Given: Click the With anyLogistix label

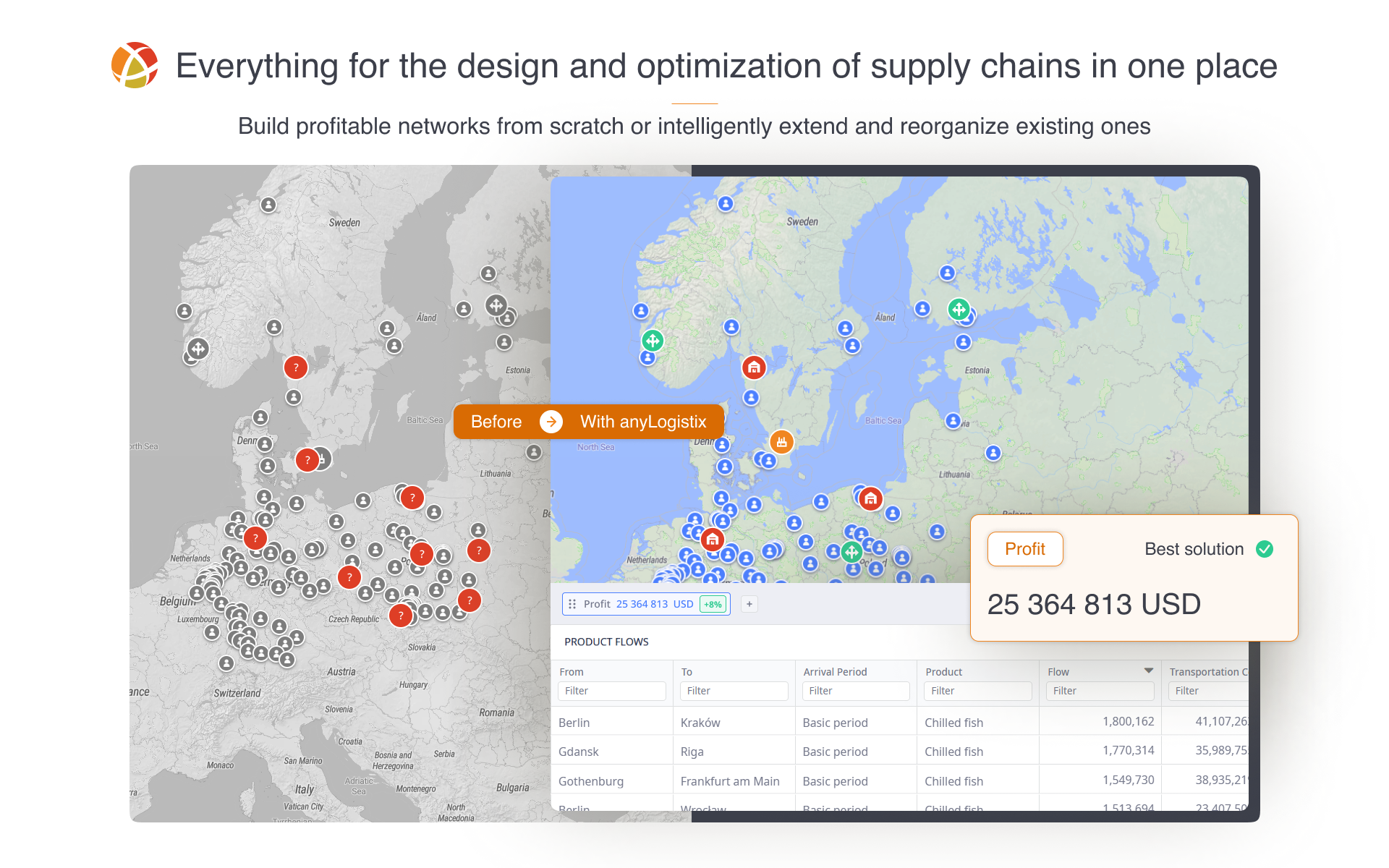Looking at the screenshot, I should [642, 422].
